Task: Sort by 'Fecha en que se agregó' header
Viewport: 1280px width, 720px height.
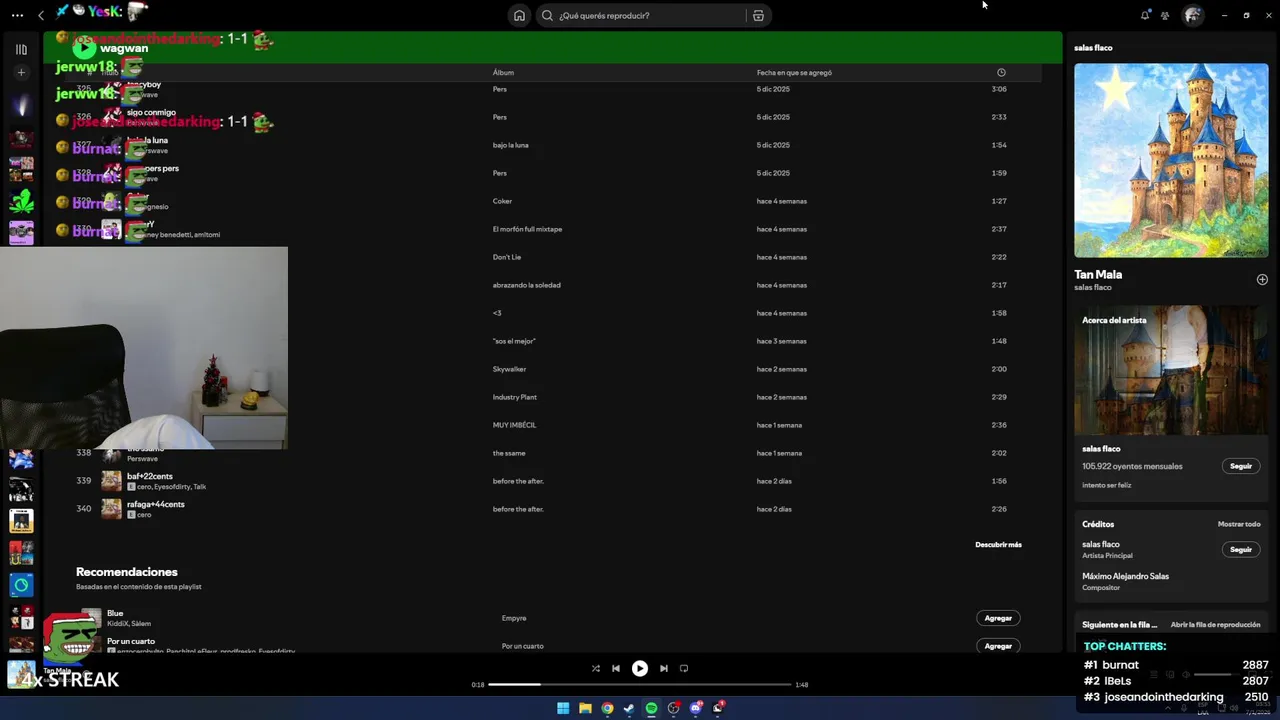Action: coord(794,72)
